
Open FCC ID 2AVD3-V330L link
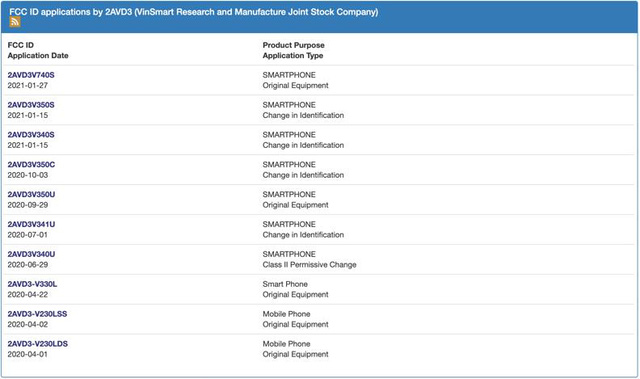click(x=32, y=284)
